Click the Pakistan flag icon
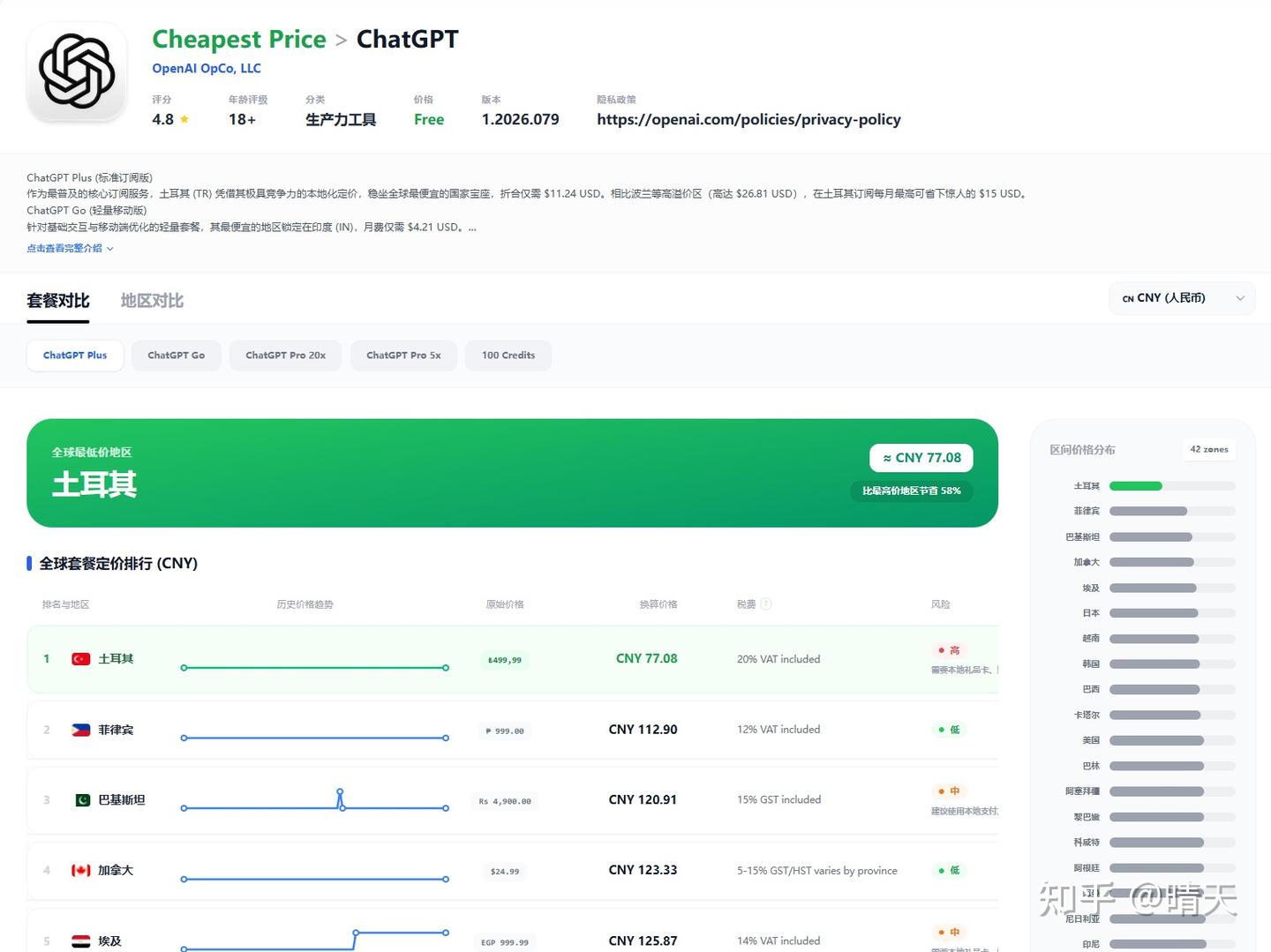This screenshot has height=952, width=1271. pos(81,800)
